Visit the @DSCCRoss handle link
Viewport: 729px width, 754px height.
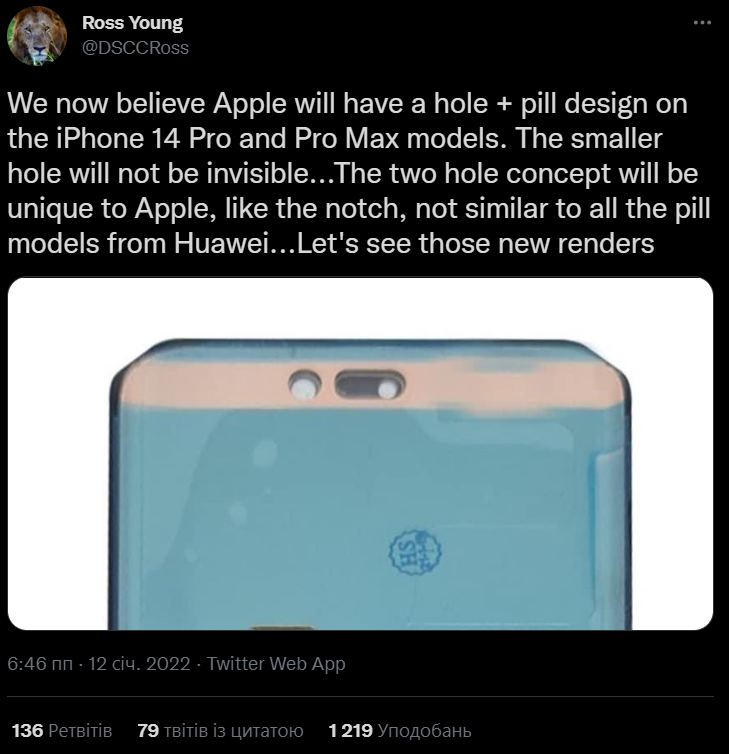point(135,48)
